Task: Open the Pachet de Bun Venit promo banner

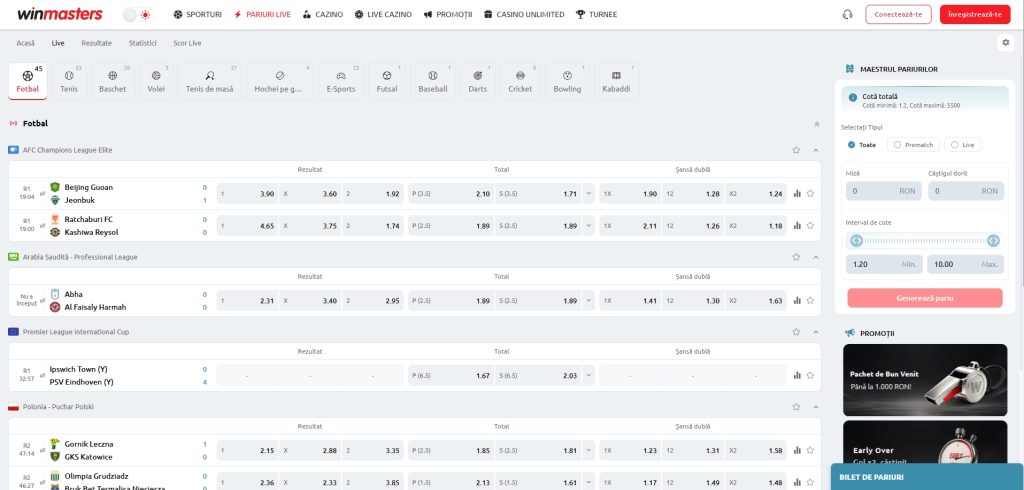Action: [x=925, y=380]
